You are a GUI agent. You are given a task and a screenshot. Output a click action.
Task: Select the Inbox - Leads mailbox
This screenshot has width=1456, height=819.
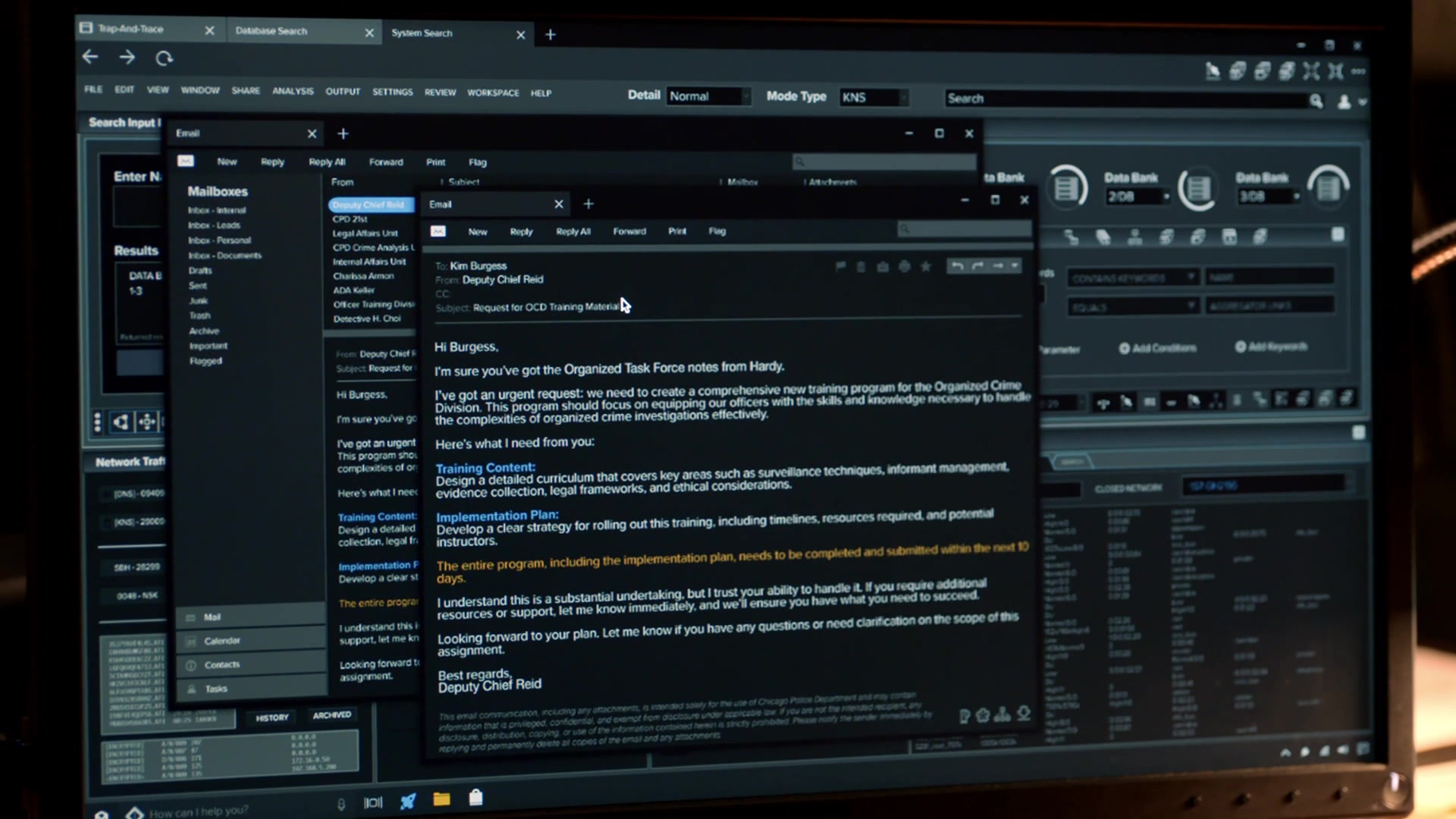[x=214, y=225]
